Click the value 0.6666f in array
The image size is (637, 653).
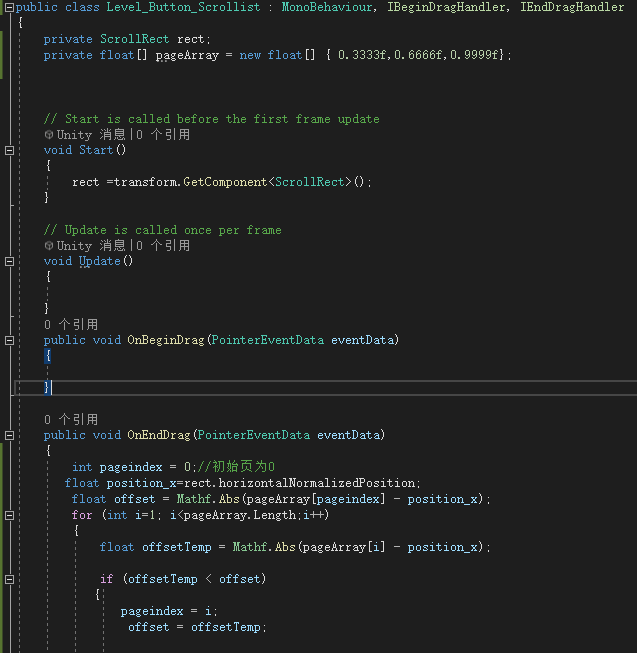click(x=418, y=55)
